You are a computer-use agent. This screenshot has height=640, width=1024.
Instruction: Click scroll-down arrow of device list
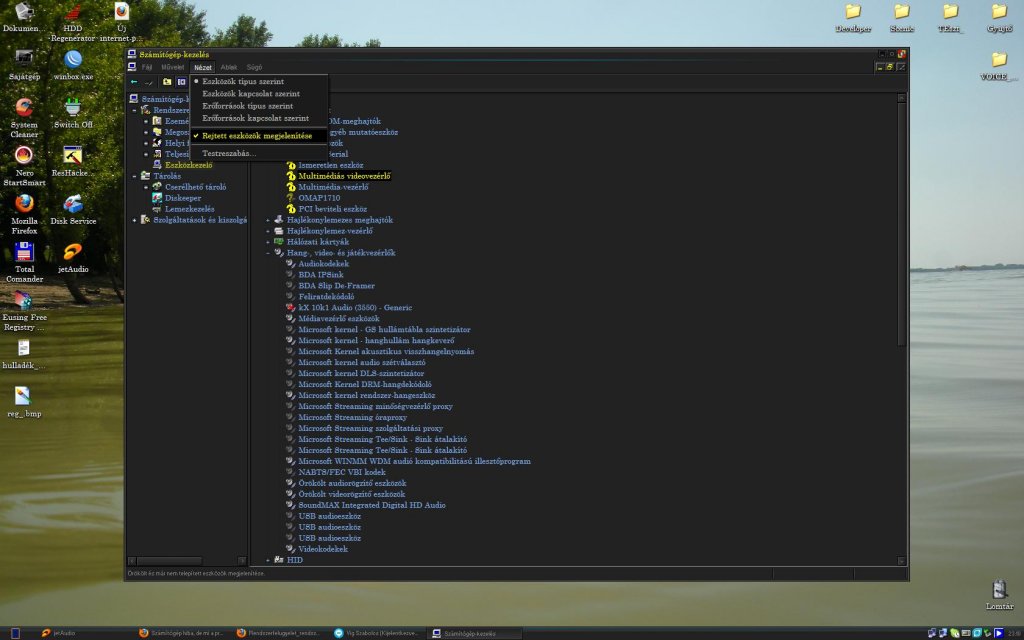point(901,560)
